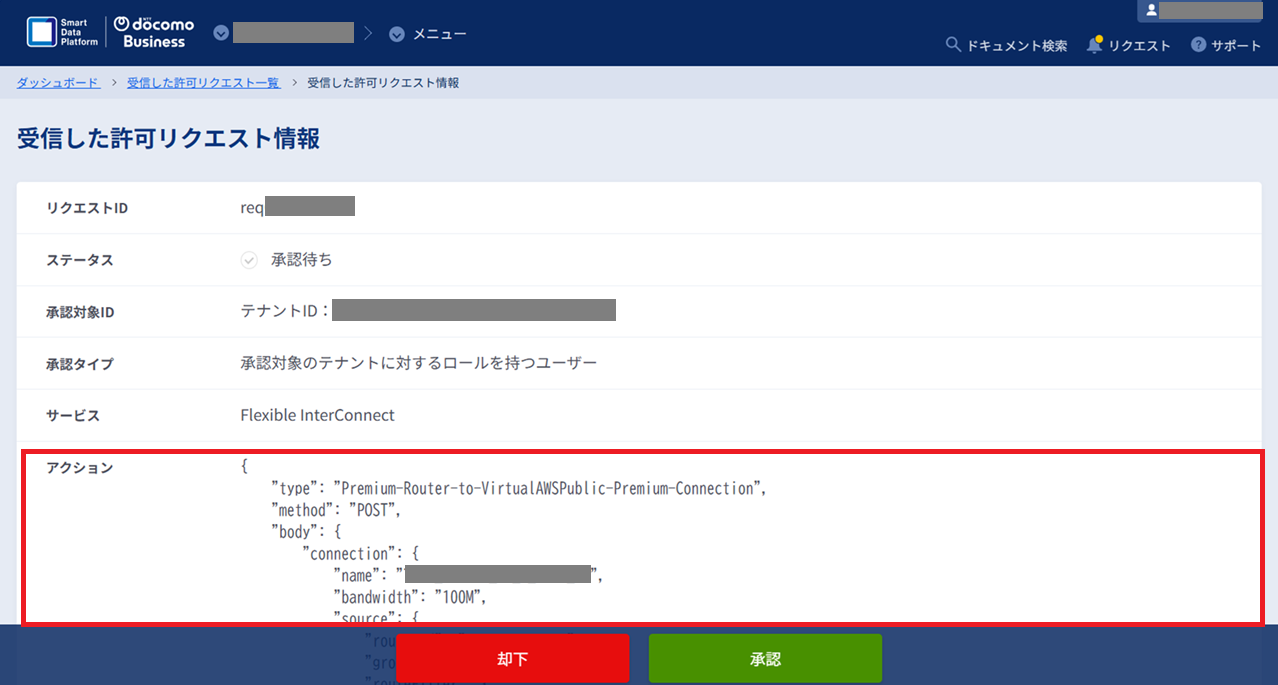Screen dimensions: 1278x685
Task: Open the redacted user account name menu
Action: (x=1210, y=10)
